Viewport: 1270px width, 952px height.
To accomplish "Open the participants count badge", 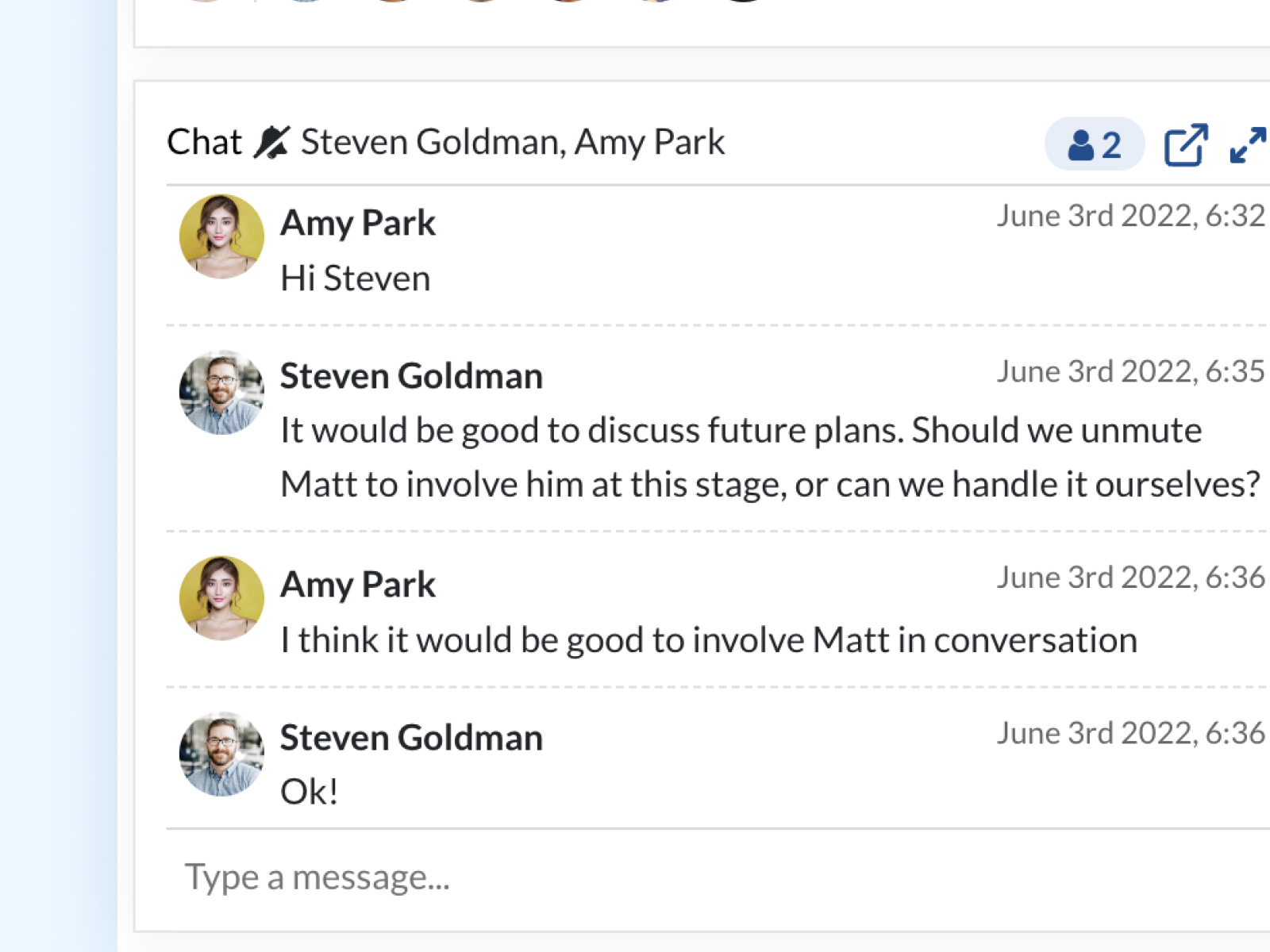I will coord(1094,144).
